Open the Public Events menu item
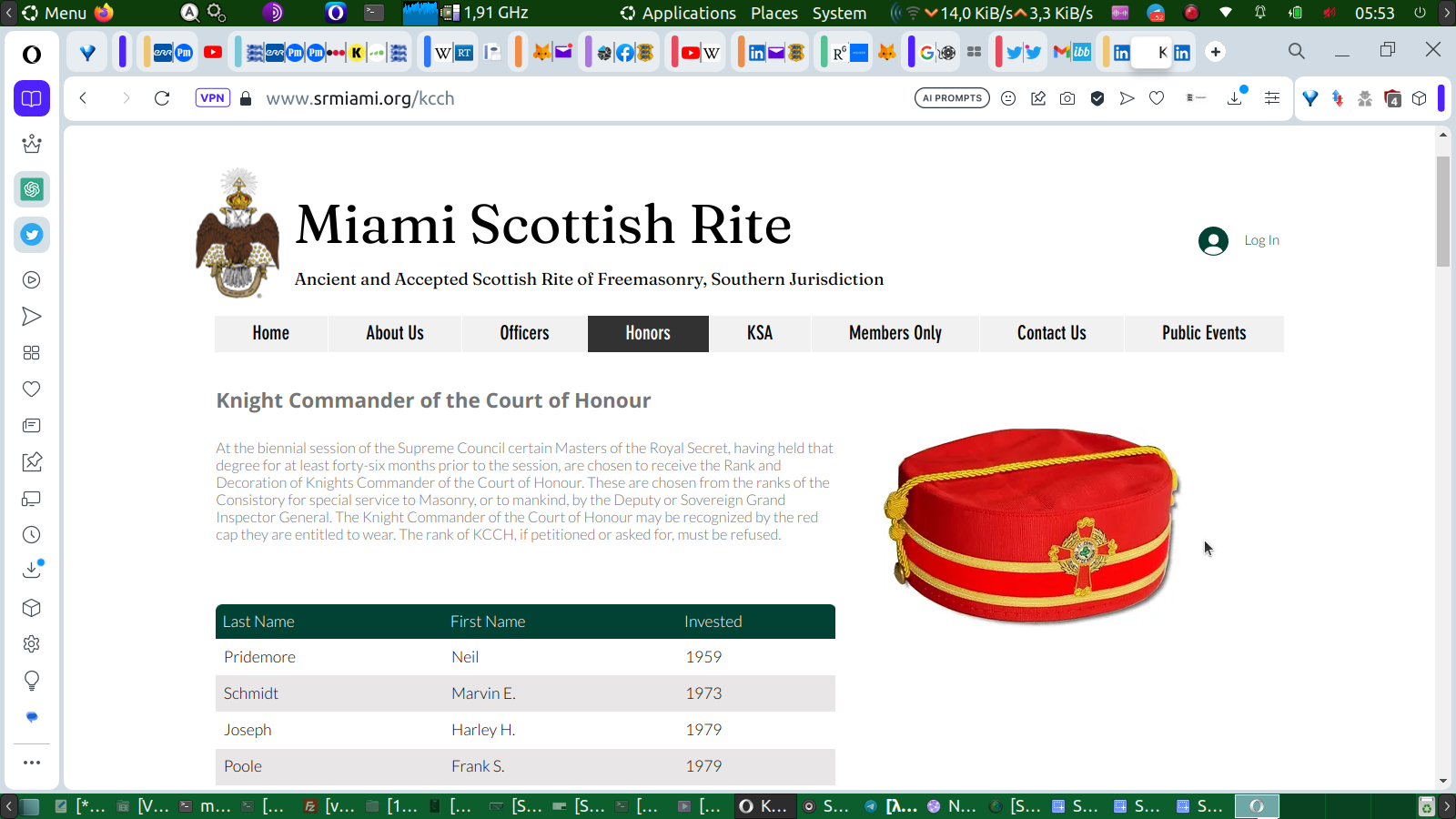Screen dimensions: 1456x819 click(1204, 333)
